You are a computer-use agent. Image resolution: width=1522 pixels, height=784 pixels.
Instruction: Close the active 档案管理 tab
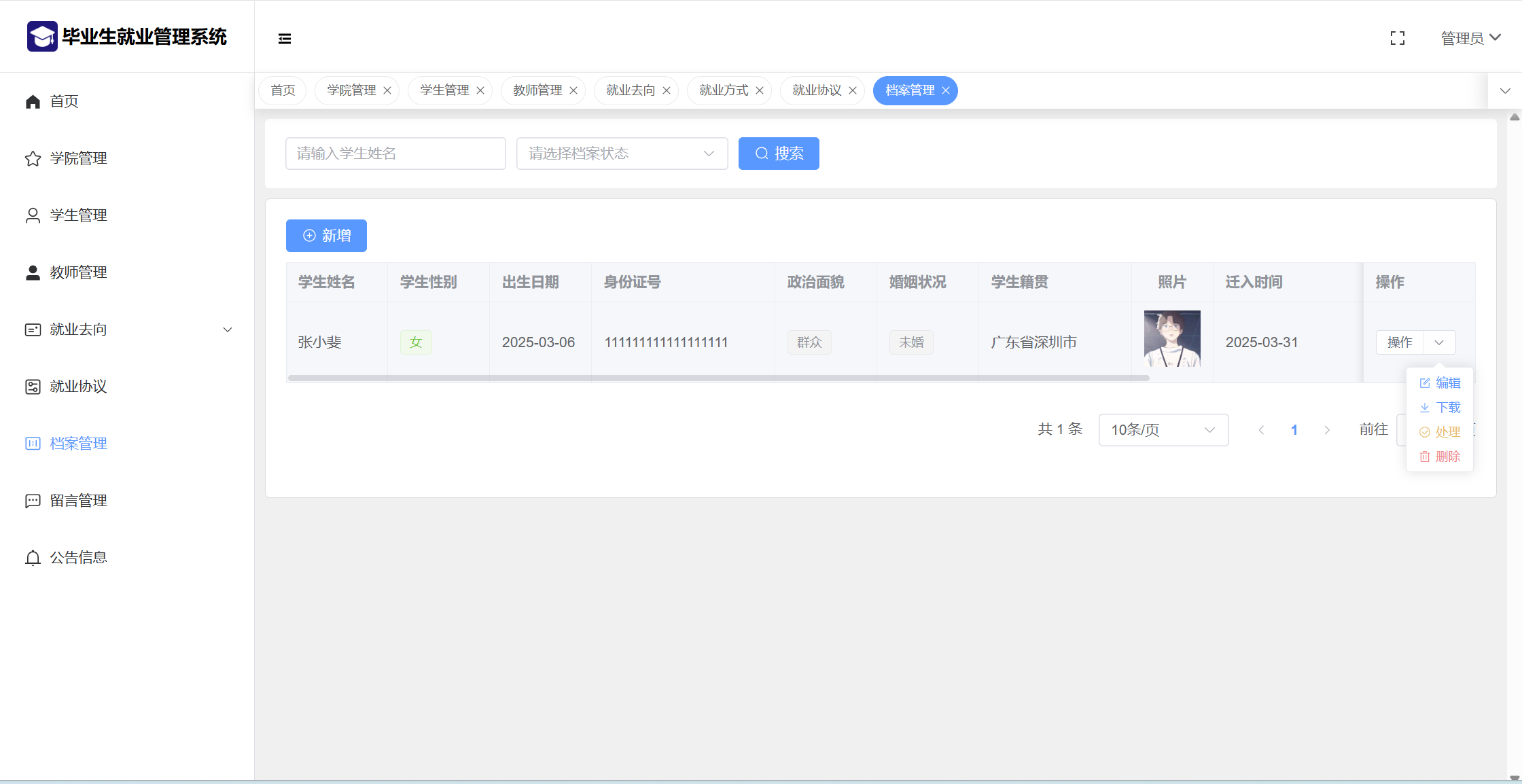point(946,90)
